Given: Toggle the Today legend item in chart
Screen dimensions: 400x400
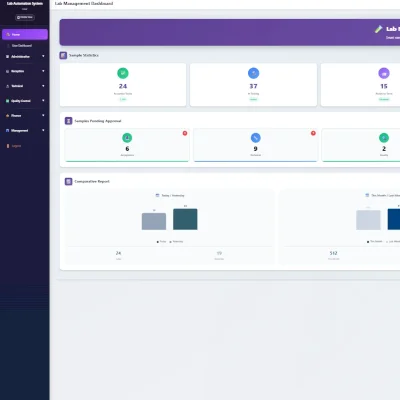Looking at the screenshot, I should (161, 242).
